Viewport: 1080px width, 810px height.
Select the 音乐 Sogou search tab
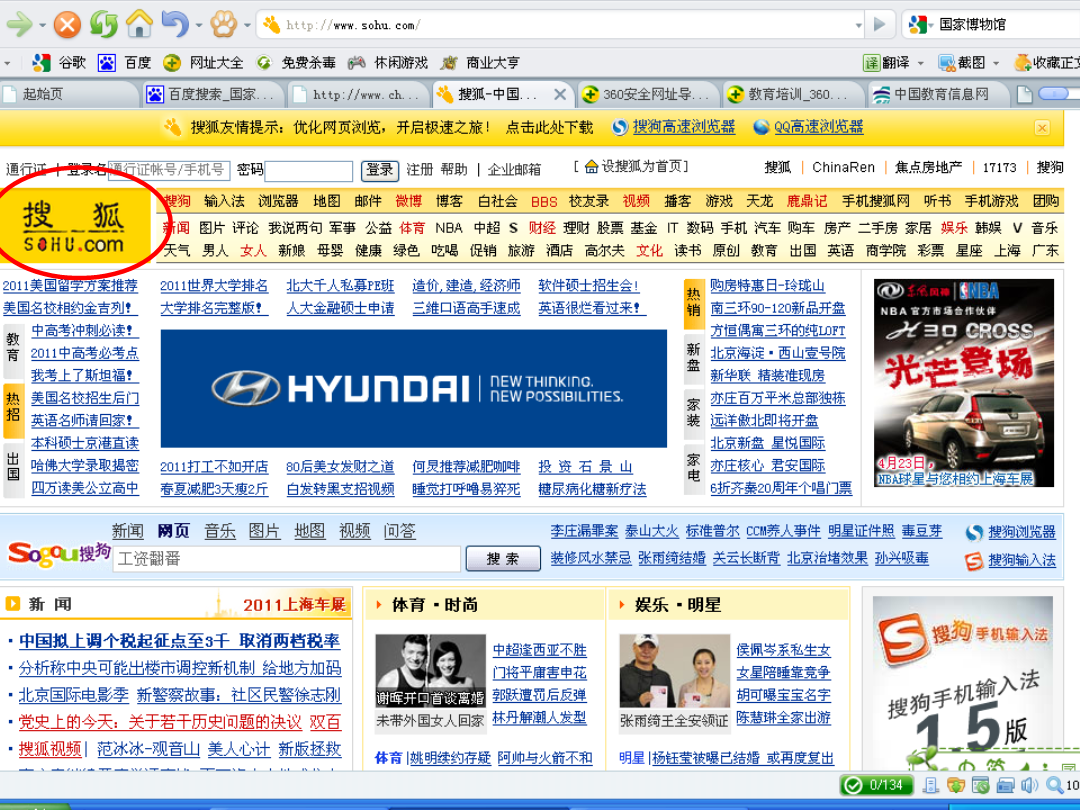[220, 531]
